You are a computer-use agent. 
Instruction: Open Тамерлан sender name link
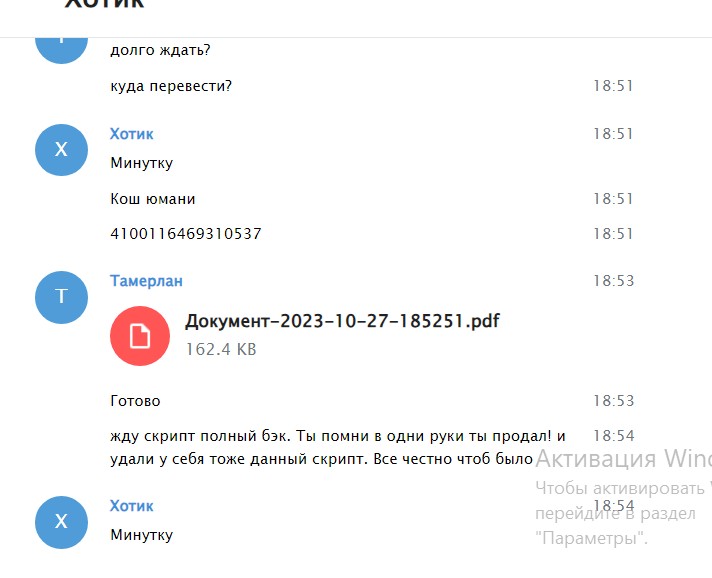click(x=146, y=281)
